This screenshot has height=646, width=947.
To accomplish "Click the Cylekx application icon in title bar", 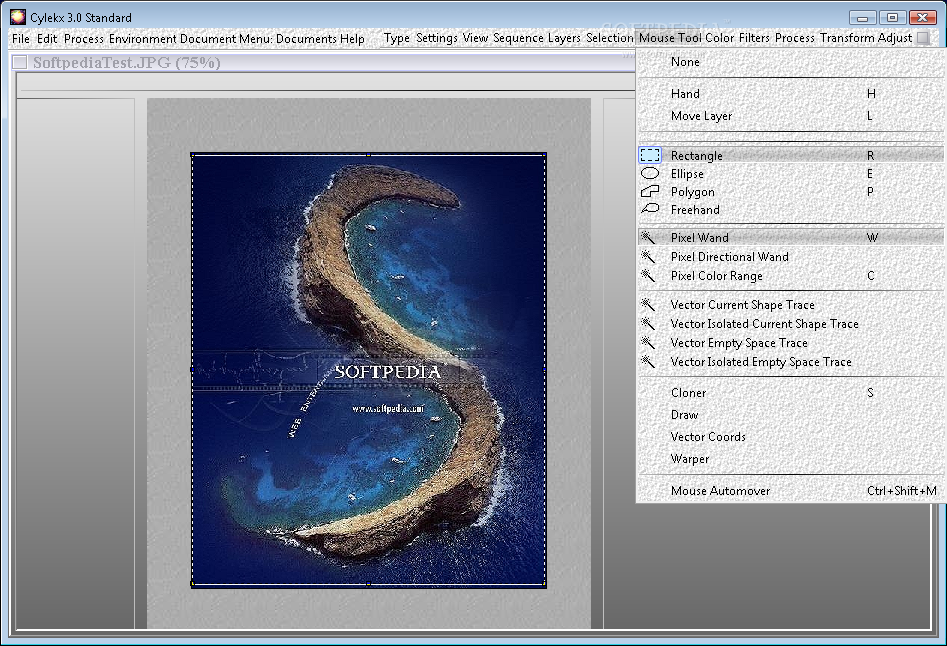I will (18, 17).
